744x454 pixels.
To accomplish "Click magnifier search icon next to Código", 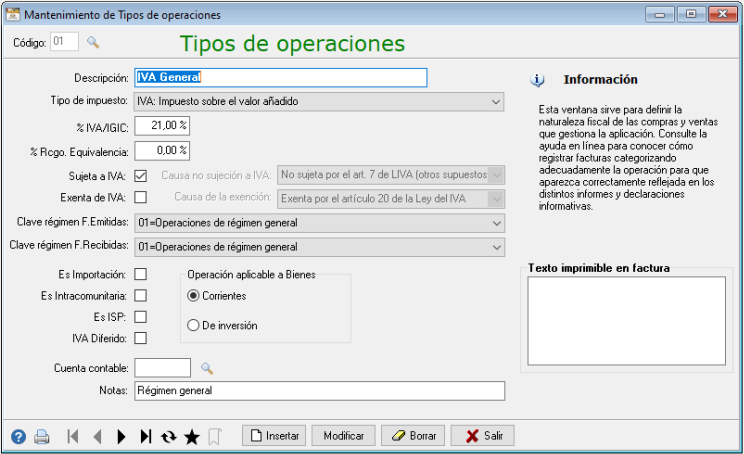I will 93,42.
